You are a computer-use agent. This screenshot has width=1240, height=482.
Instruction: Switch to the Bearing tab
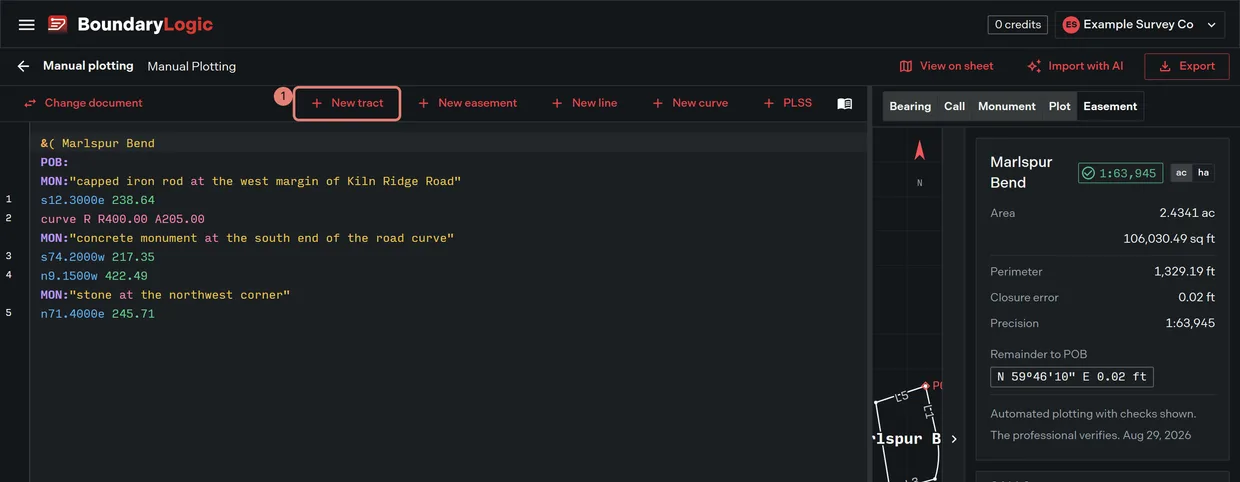point(910,106)
